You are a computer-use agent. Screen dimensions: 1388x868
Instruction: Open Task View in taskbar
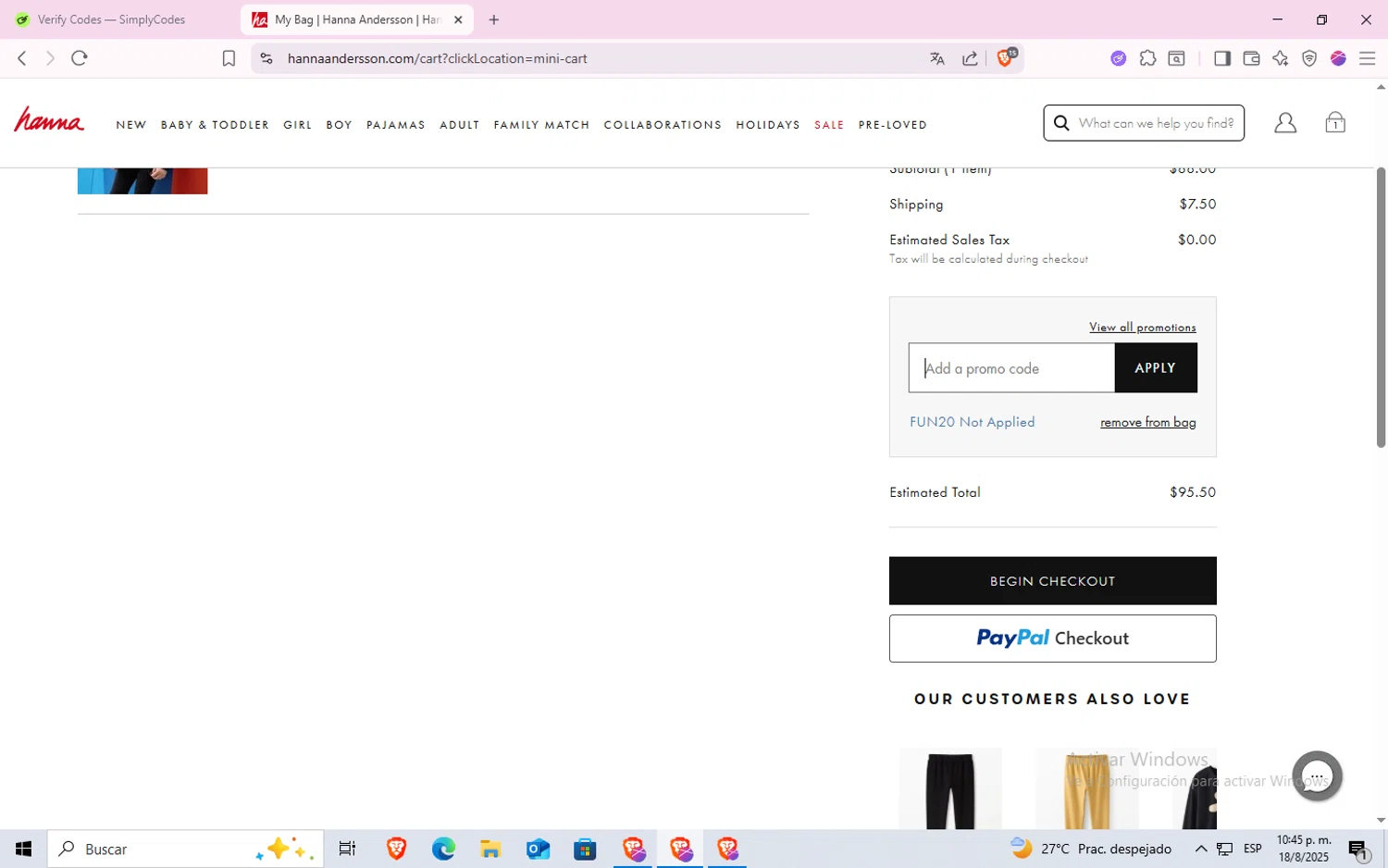(347, 849)
